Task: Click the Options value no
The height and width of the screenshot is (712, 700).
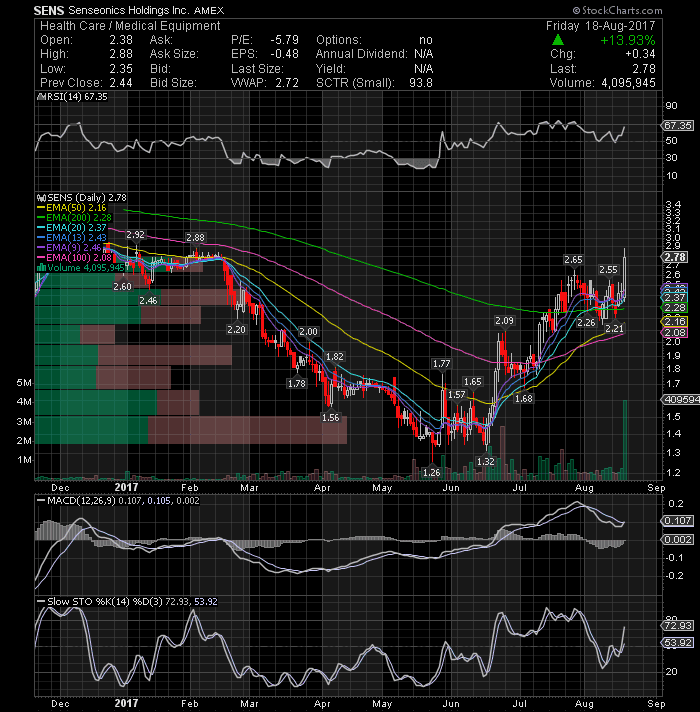Action: tap(426, 40)
